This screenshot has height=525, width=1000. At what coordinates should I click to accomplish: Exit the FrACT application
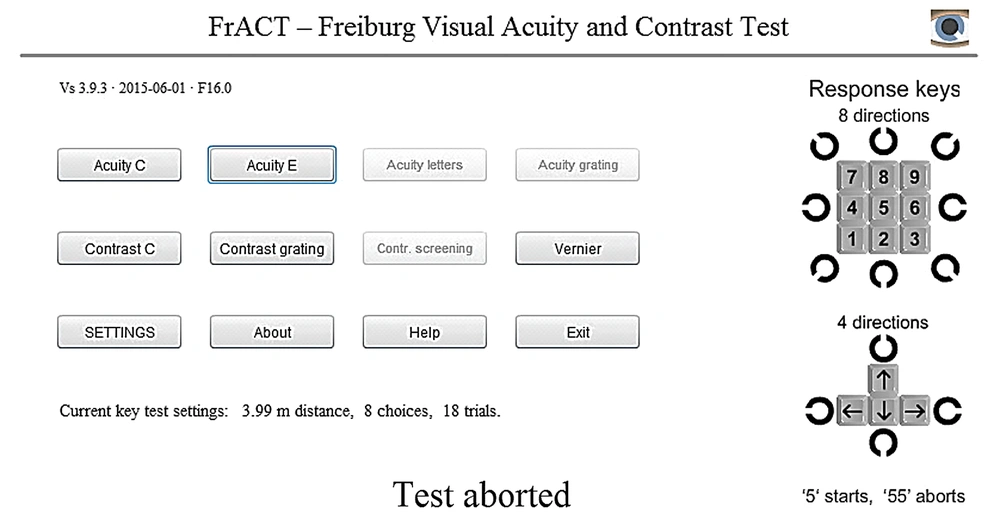point(577,332)
